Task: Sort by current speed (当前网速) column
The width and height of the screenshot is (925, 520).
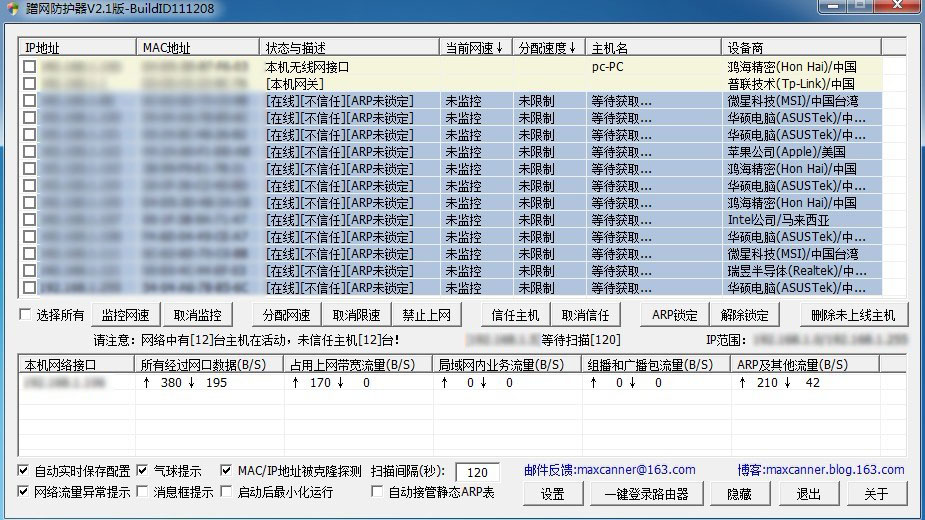Action: pyautogui.click(x=476, y=48)
